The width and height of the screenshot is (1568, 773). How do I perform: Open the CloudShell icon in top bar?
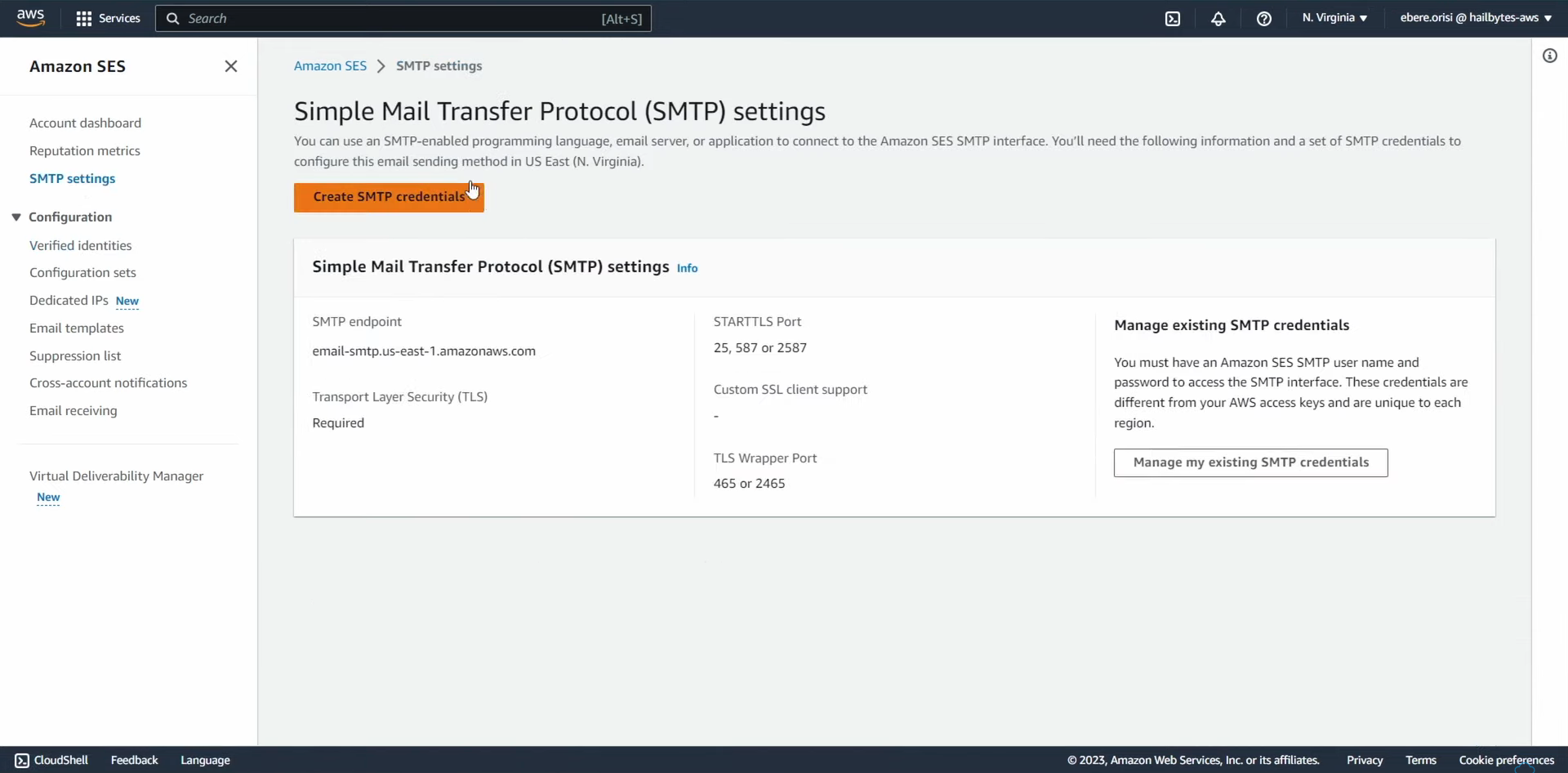point(1173,19)
